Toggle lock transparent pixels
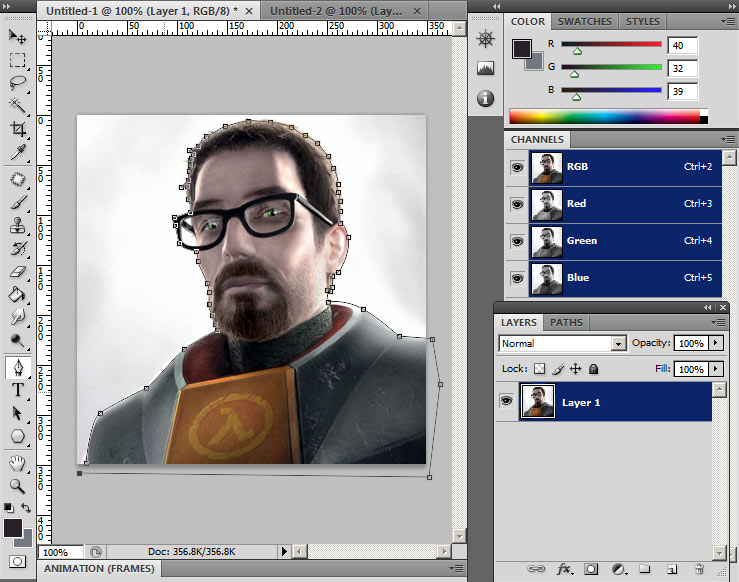Viewport: 739px width, 582px height. pyautogui.click(x=539, y=369)
